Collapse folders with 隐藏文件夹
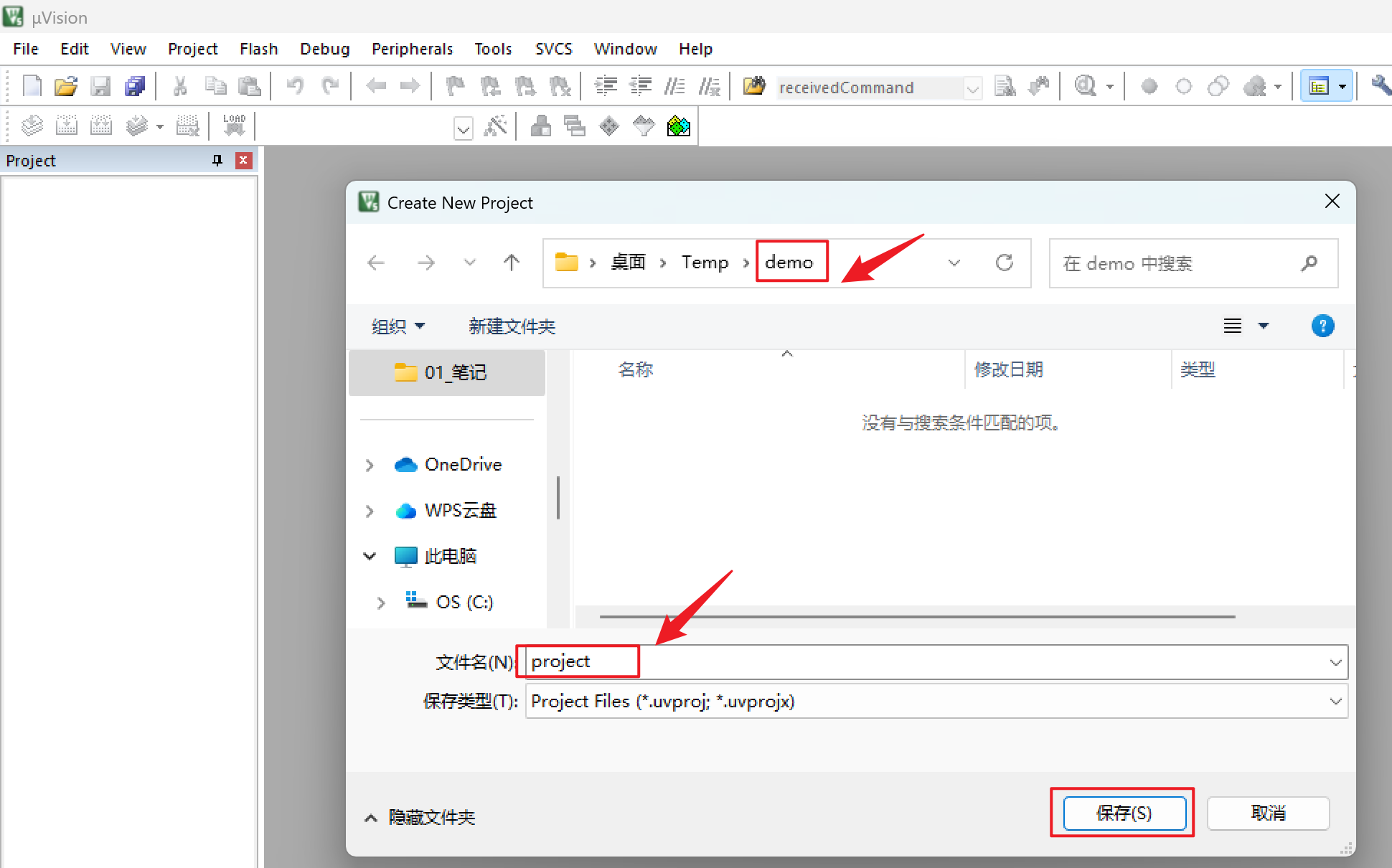 pyautogui.click(x=420, y=817)
